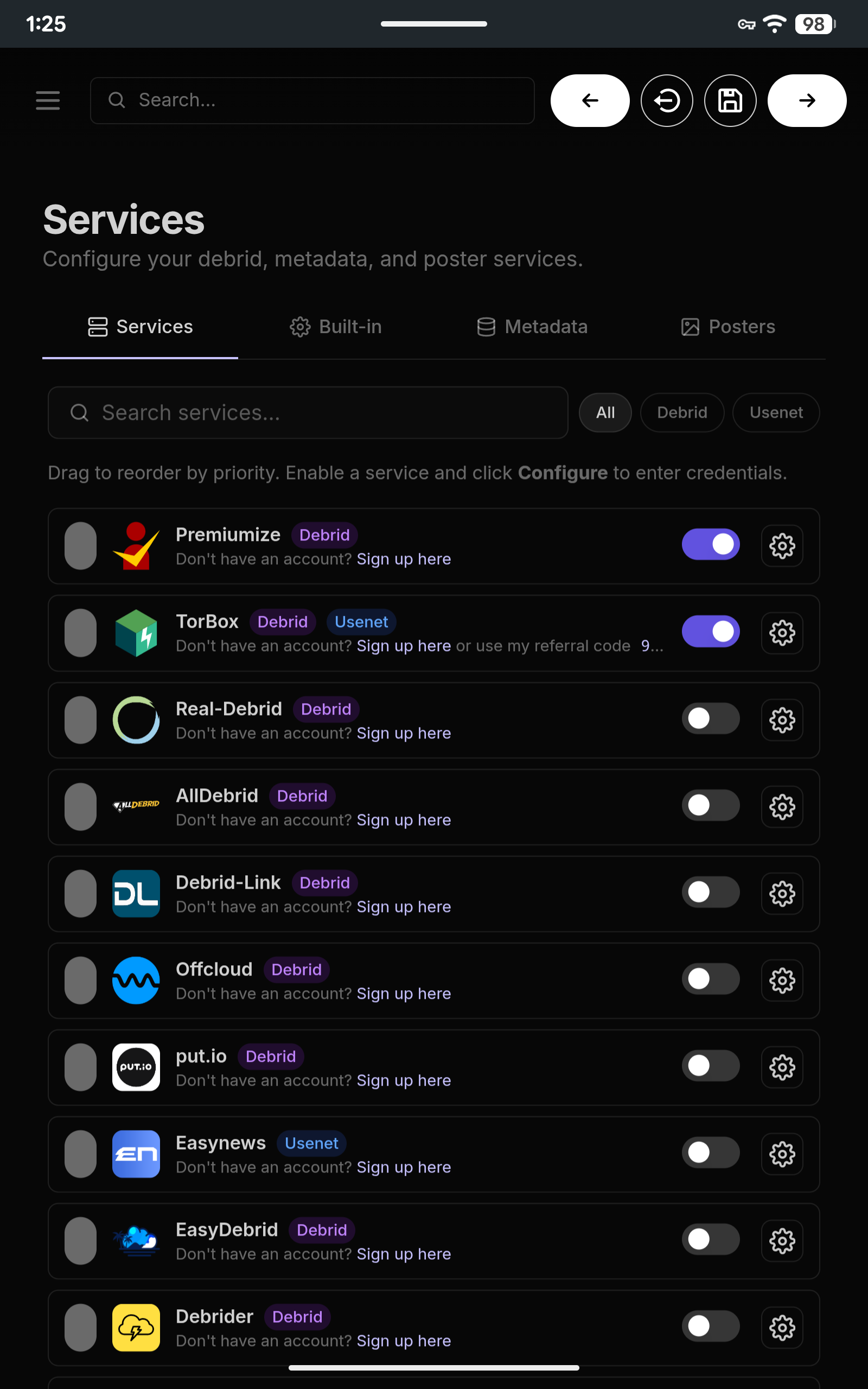Click the forward arrow button
Image resolution: width=868 pixels, height=1389 pixels.
[807, 100]
